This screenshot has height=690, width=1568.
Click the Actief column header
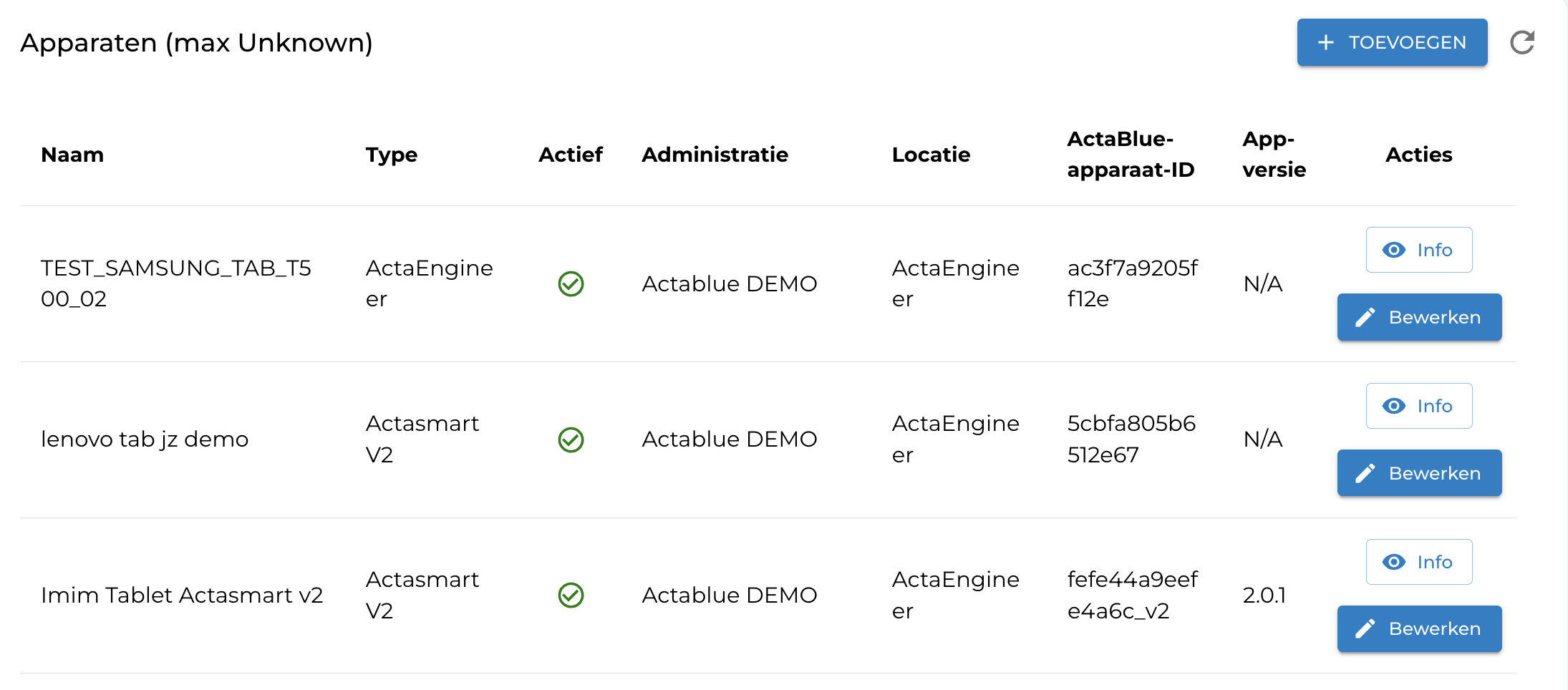pos(570,155)
